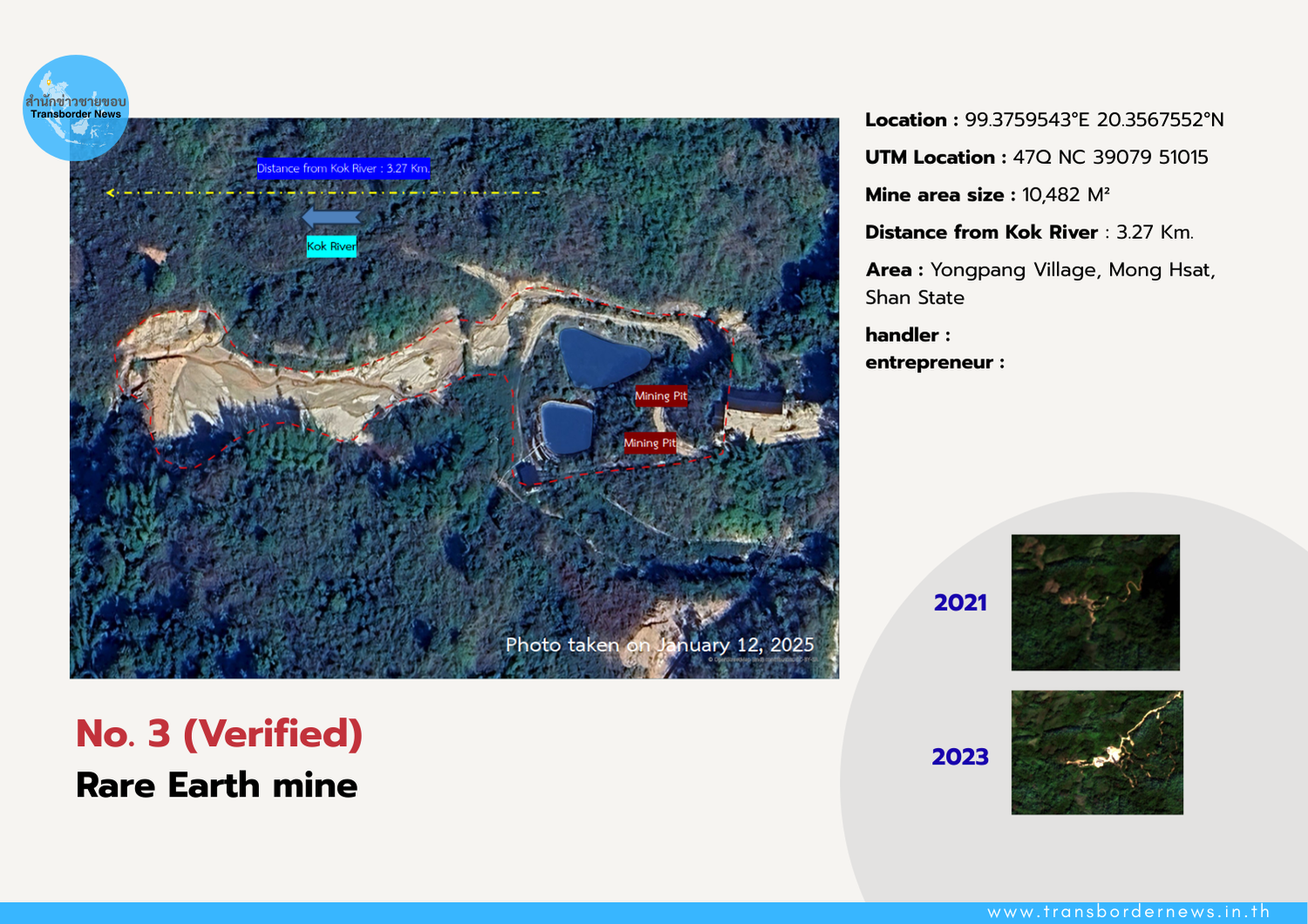Click 'Photo taken on January 12, 2025' caption

[x=659, y=645]
